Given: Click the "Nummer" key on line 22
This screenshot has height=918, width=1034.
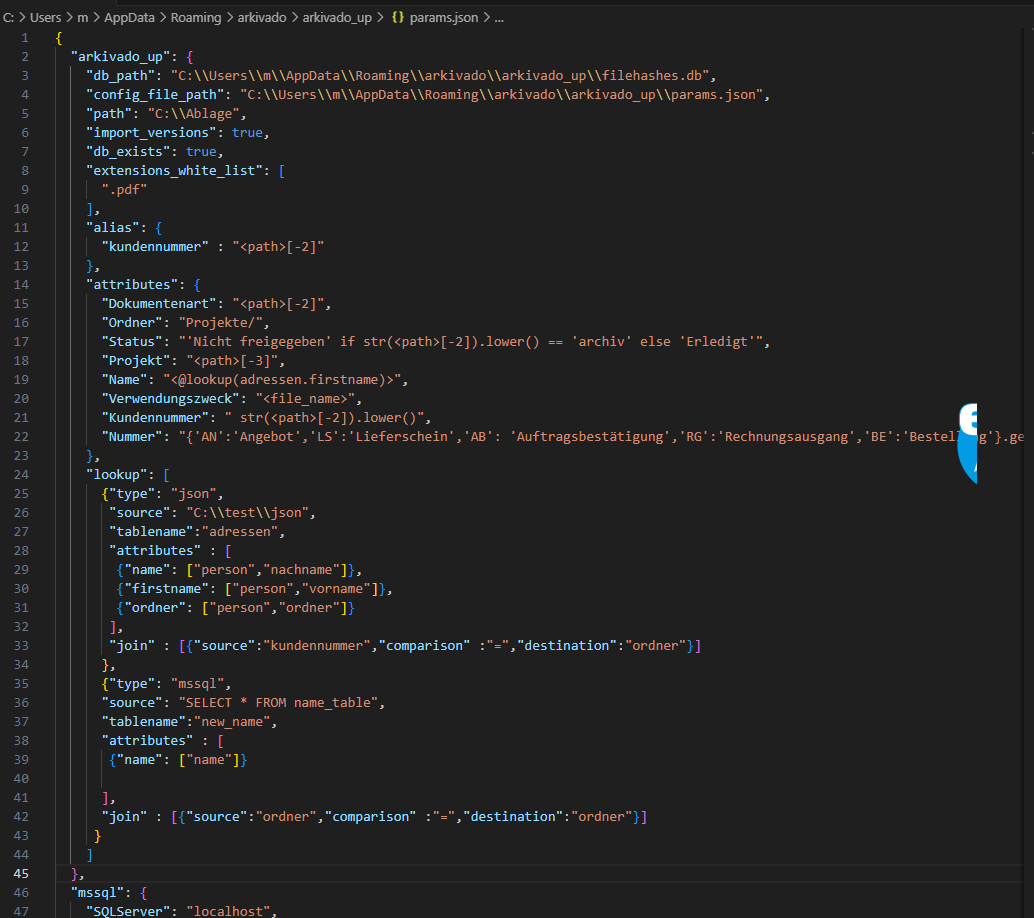Looking at the screenshot, I should click(x=132, y=437).
